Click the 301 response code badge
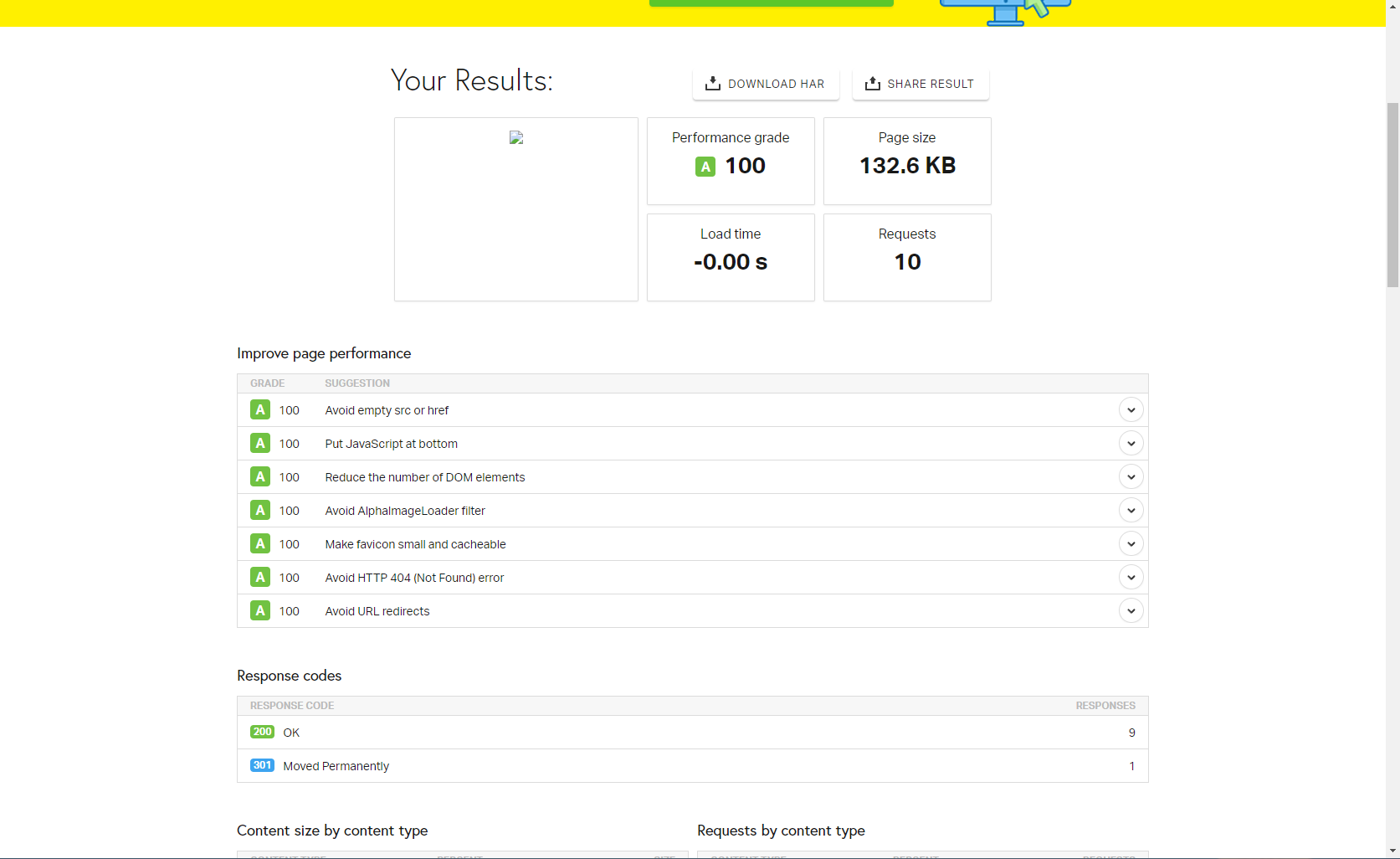Viewport: 1400px width, 859px height. pyautogui.click(x=262, y=765)
